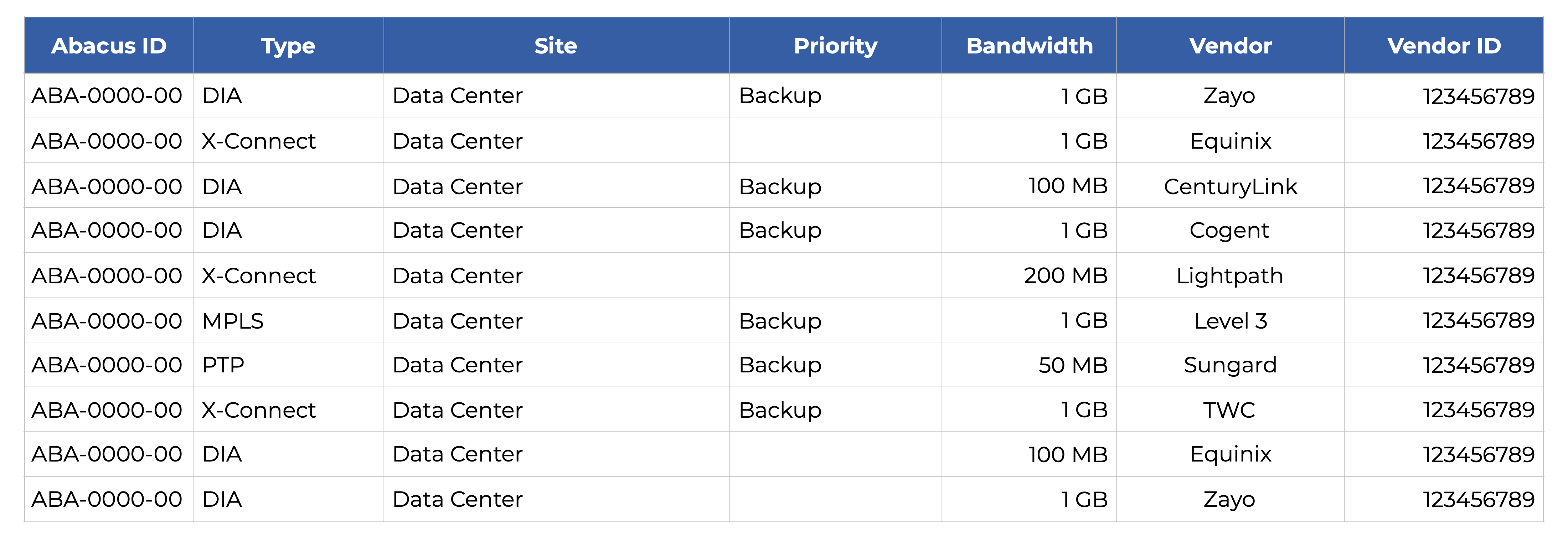
Task: Select the Vendor column header
Action: coord(1230,46)
